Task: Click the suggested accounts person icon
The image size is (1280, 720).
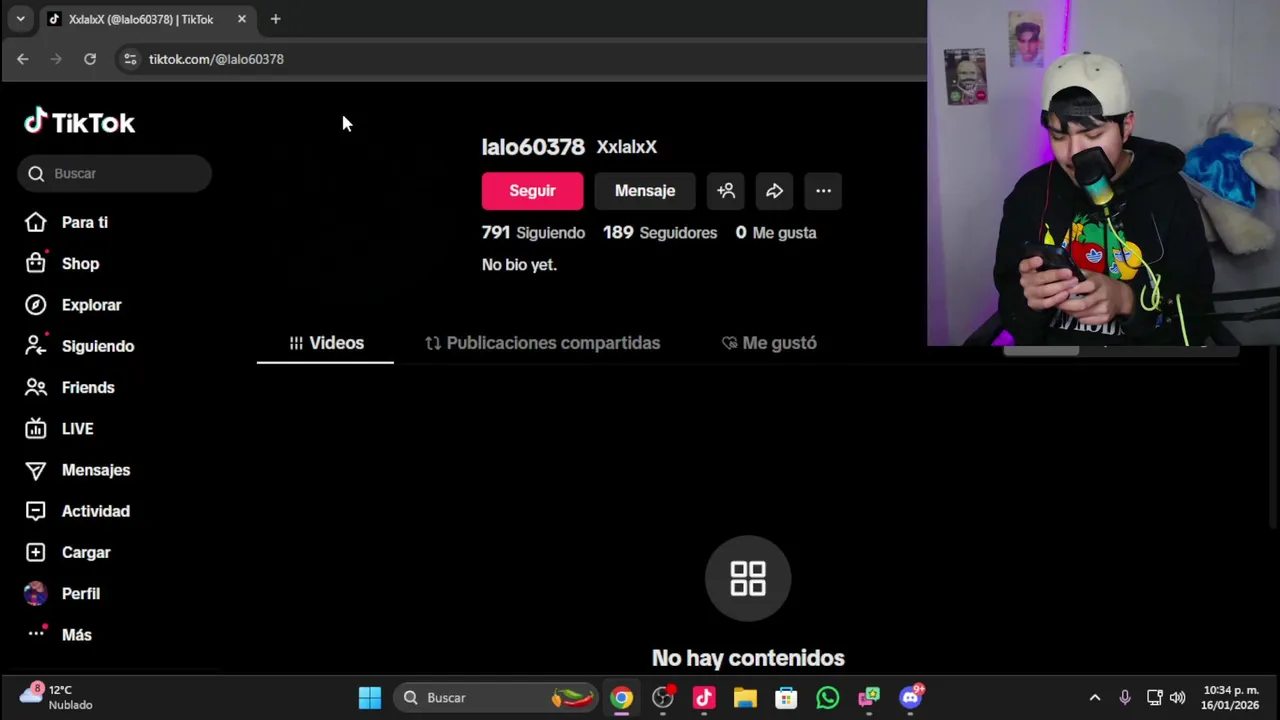Action: [726, 191]
